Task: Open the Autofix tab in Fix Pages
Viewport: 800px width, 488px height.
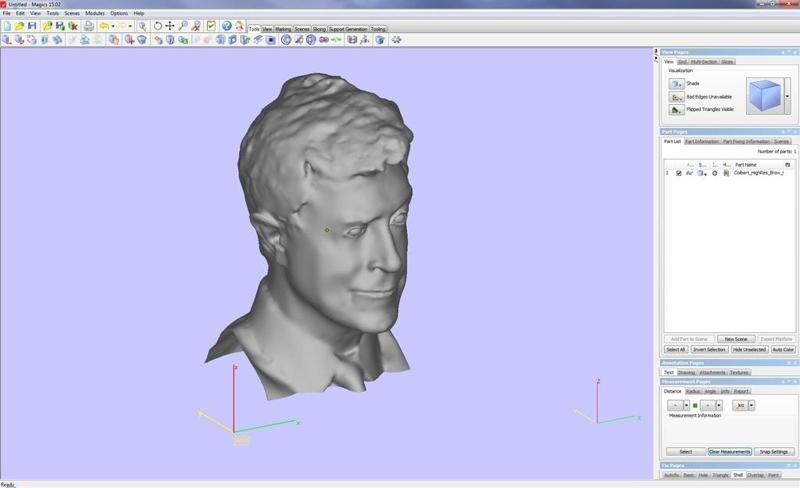Action: (671, 475)
